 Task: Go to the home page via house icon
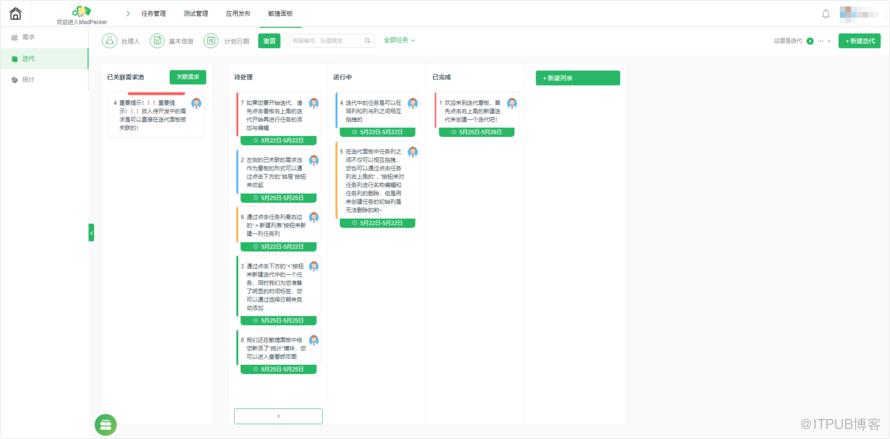point(16,14)
